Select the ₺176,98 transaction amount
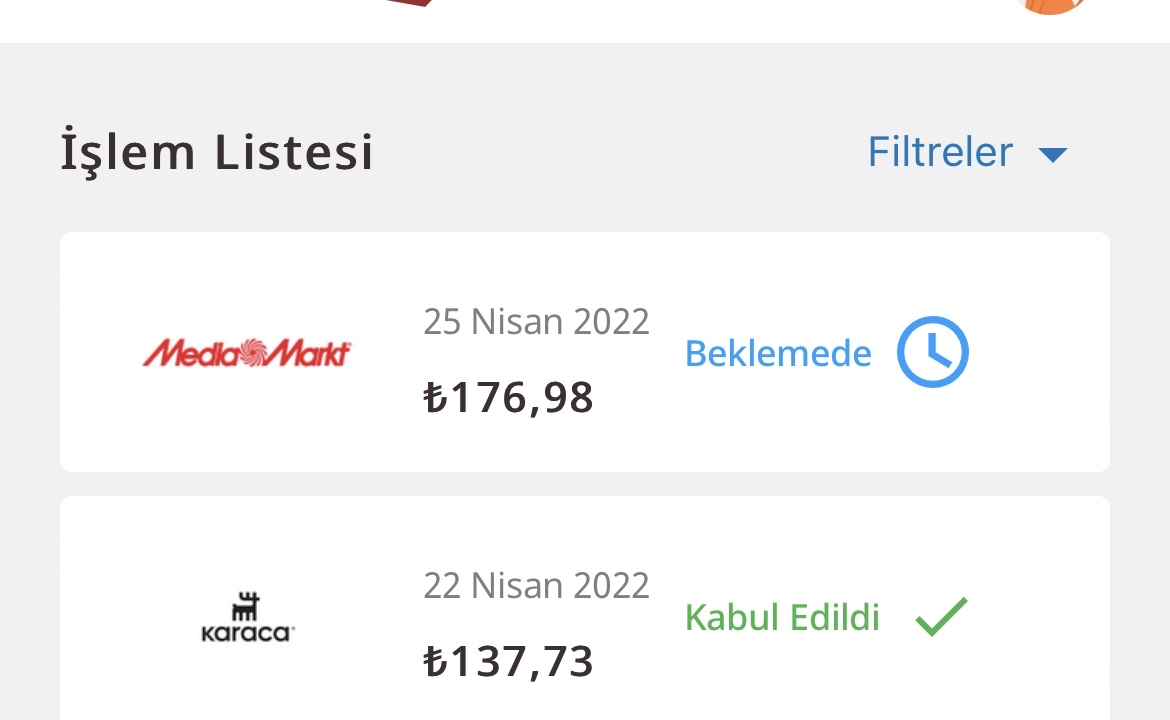This screenshot has height=720, width=1170. click(x=508, y=398)
